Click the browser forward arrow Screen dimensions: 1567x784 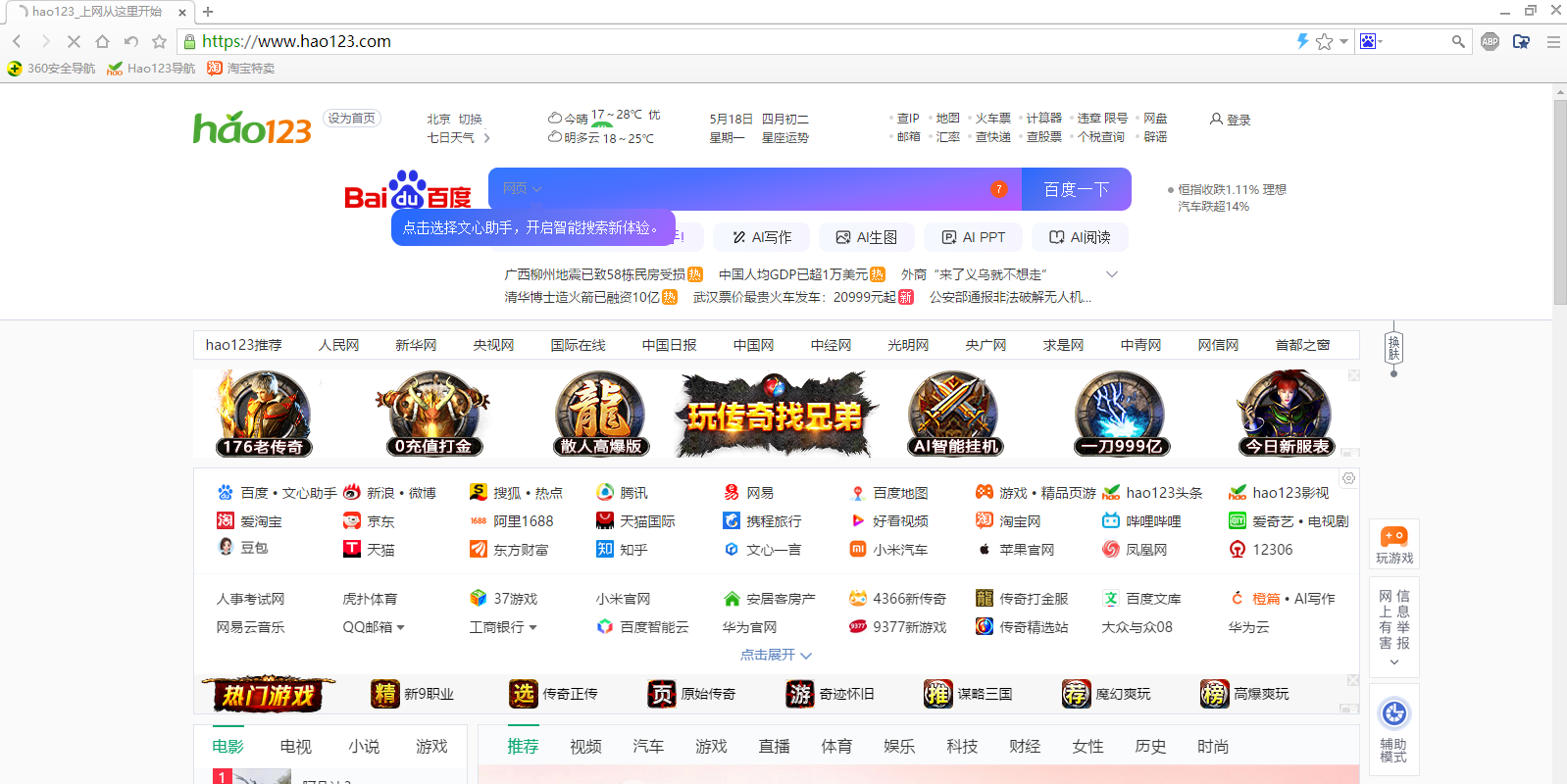45,41
